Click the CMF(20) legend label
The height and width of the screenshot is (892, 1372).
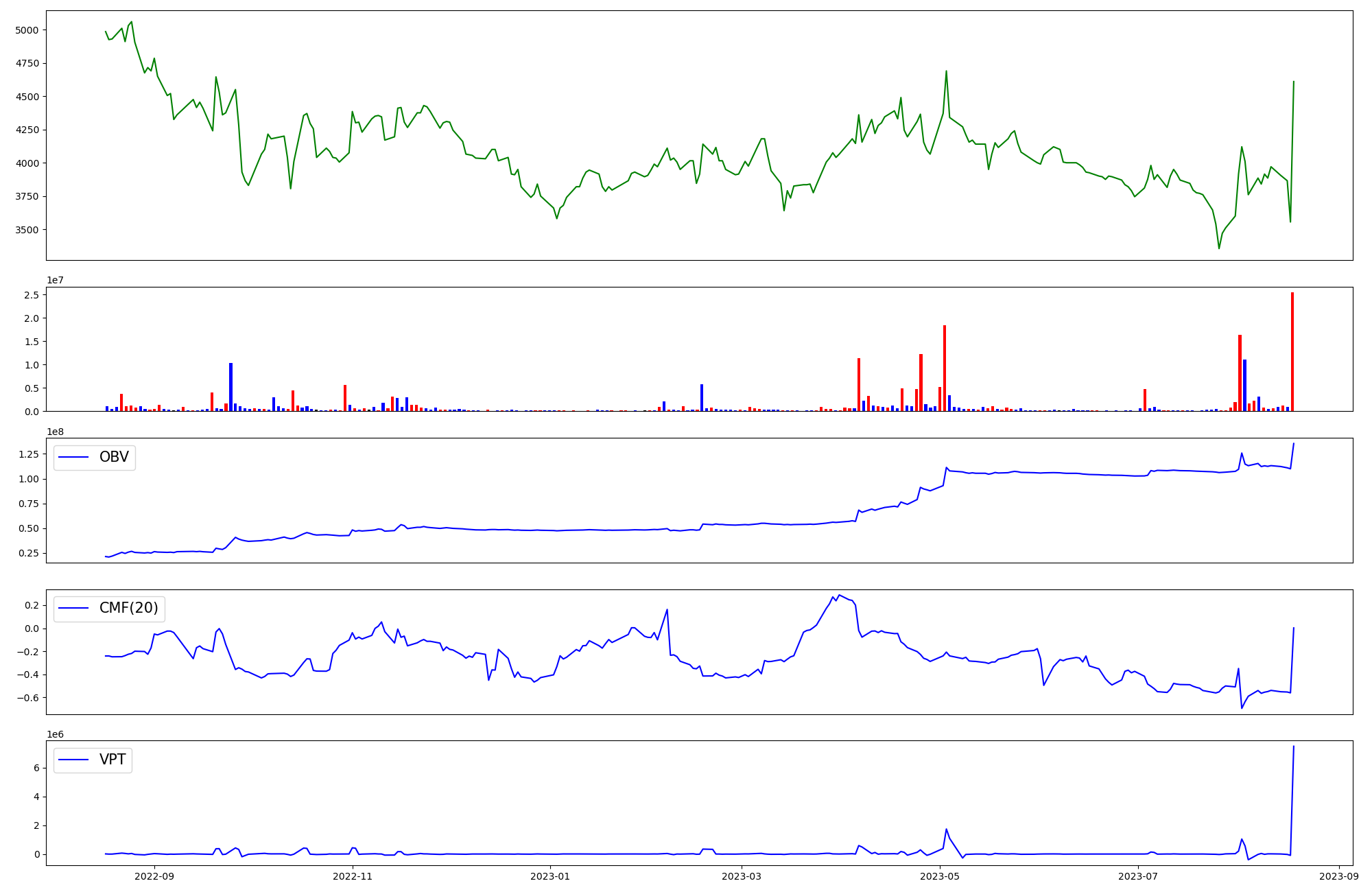tap(128, 609)
